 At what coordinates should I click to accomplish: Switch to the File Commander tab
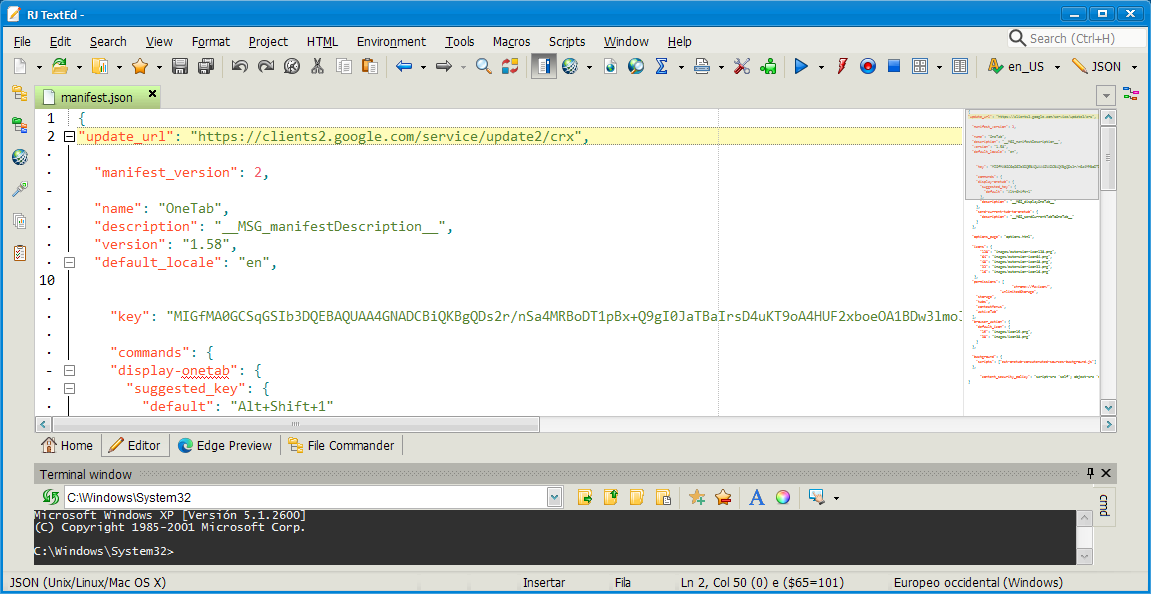pos(341,445)
